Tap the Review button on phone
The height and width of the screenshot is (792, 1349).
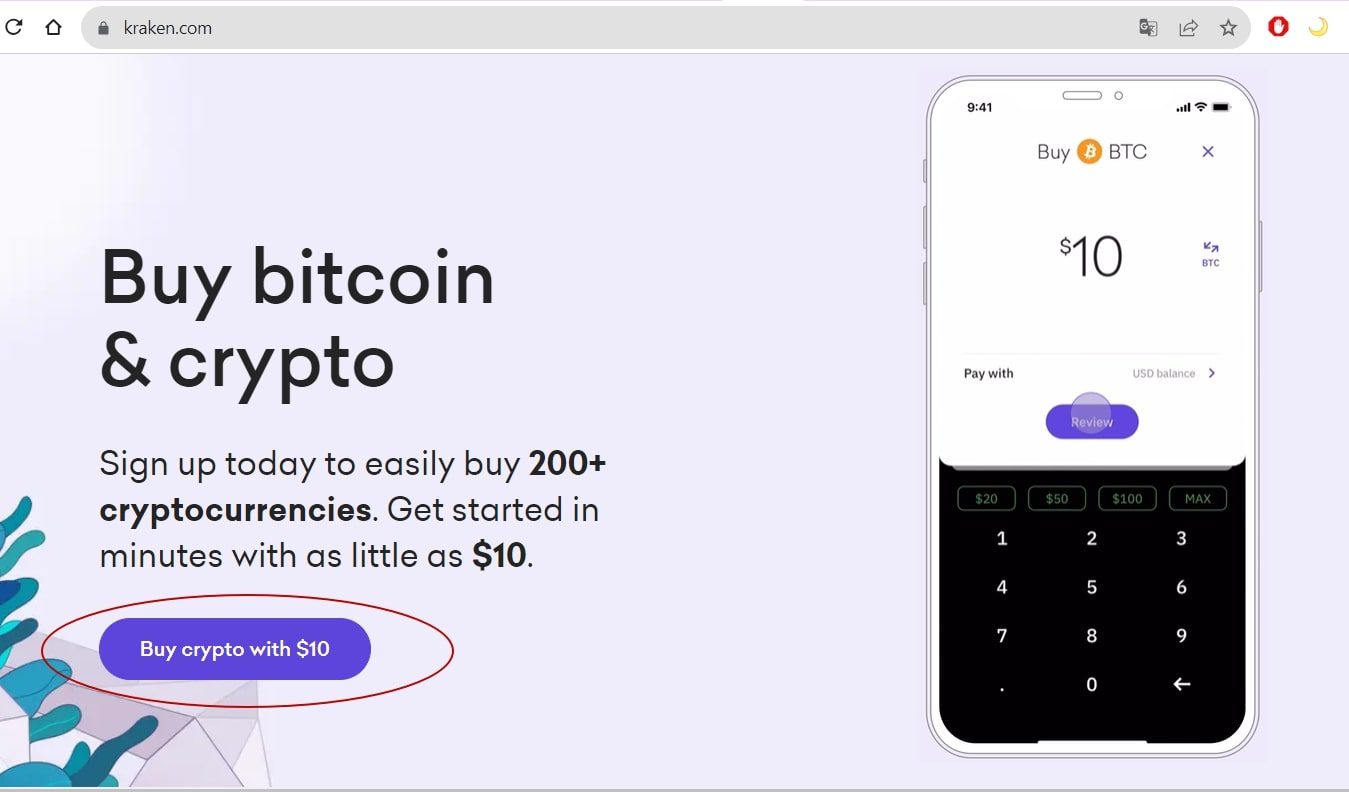tap(1092, 422)
